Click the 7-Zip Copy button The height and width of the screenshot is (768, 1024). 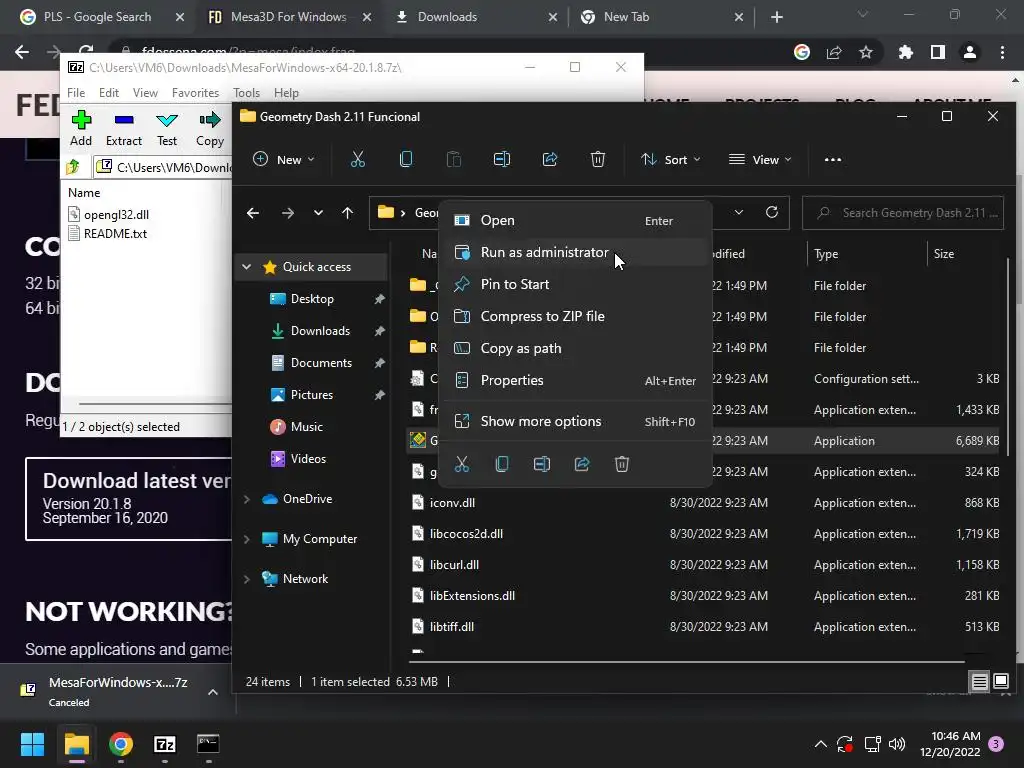point(210,128)
